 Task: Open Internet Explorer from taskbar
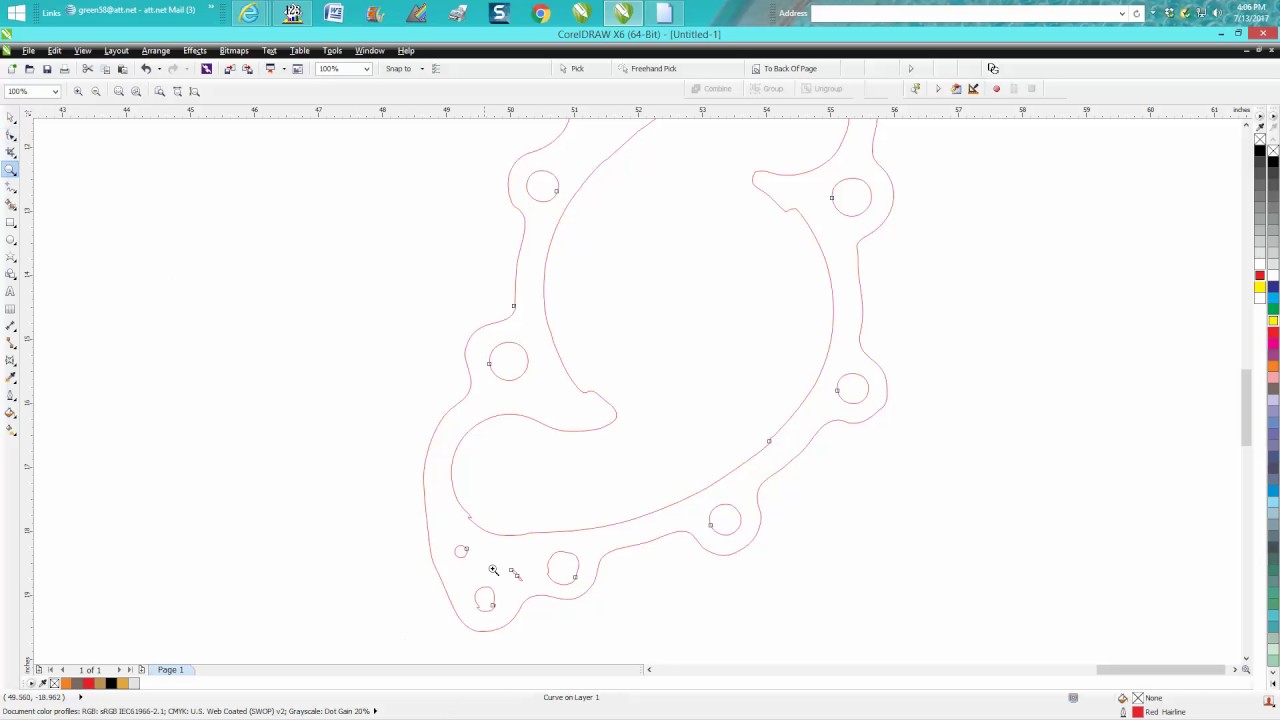click(x=249, y=14)
